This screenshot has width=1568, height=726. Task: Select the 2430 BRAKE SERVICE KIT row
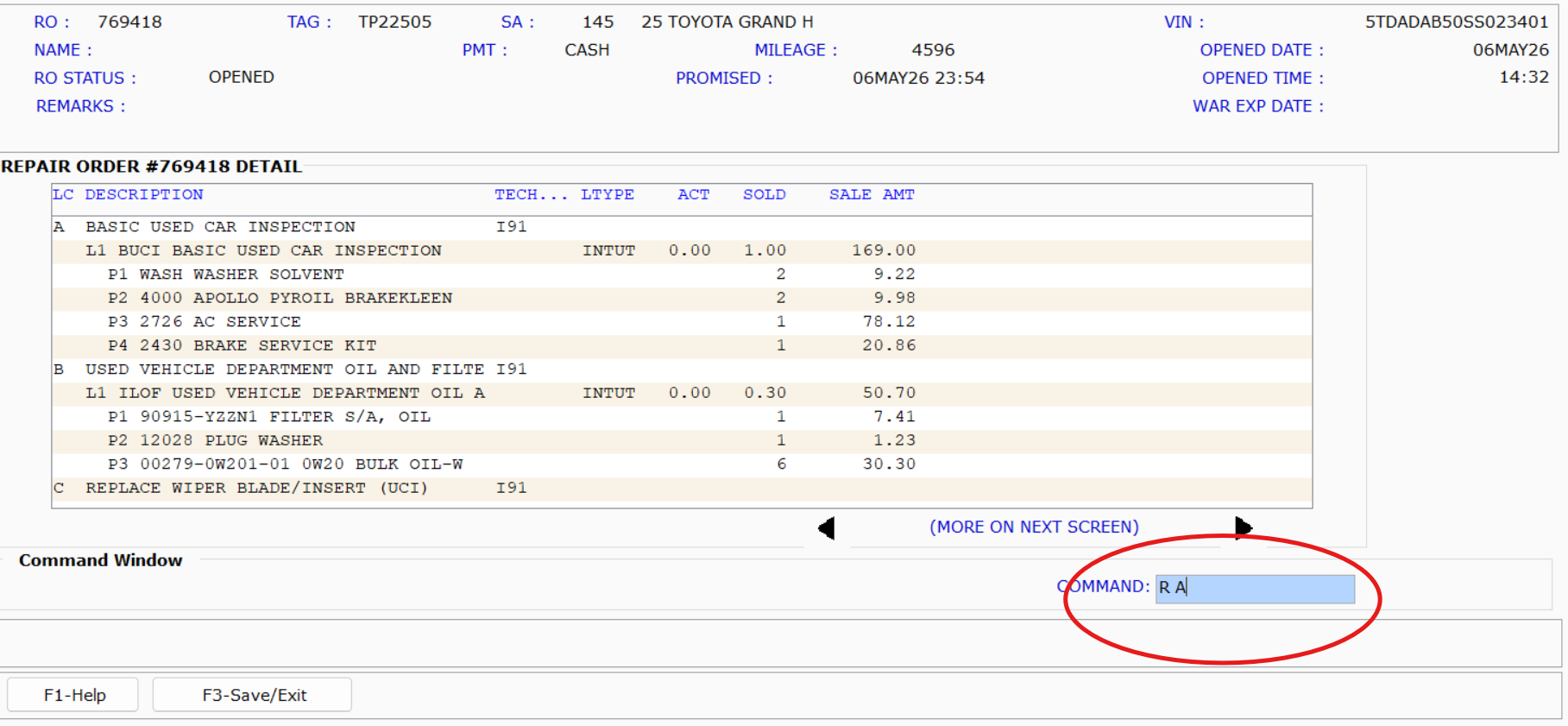[682, 345]
